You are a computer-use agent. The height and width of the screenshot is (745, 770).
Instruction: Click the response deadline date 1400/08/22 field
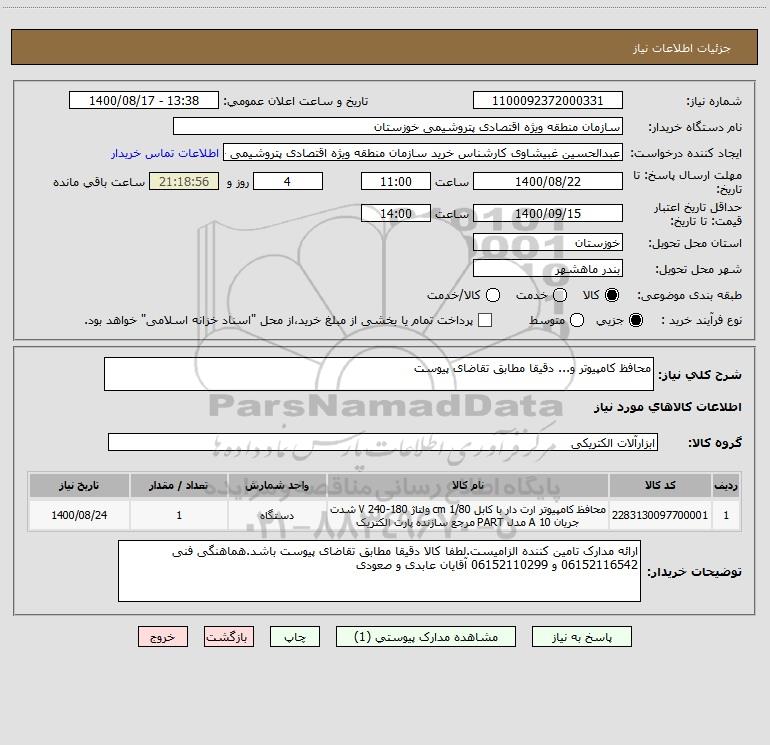point(548,181)
